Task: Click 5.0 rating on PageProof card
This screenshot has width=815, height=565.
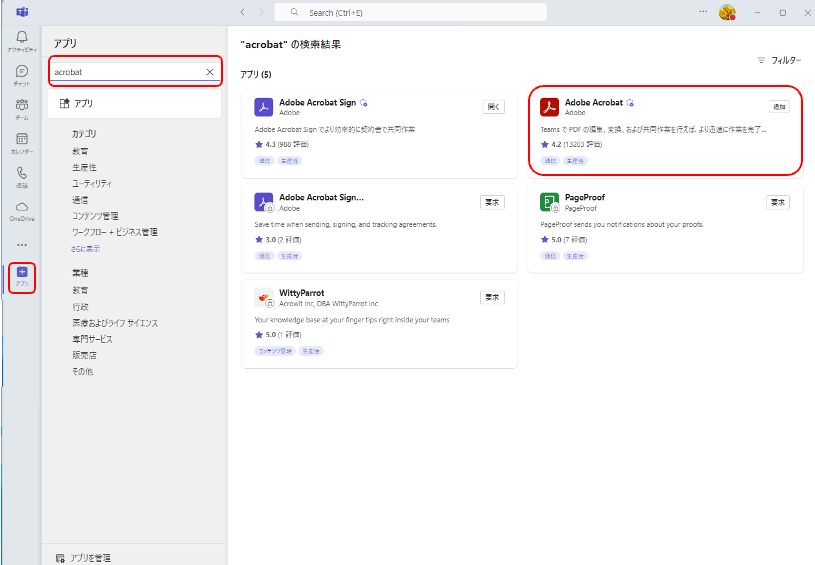Action: [x=564, y=240]
